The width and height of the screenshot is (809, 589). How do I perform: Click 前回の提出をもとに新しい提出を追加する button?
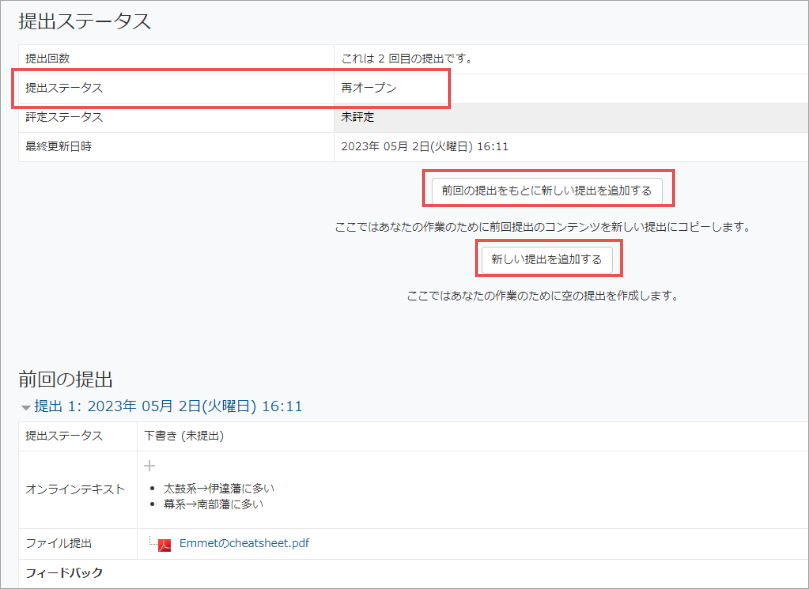tap(546, 190)
